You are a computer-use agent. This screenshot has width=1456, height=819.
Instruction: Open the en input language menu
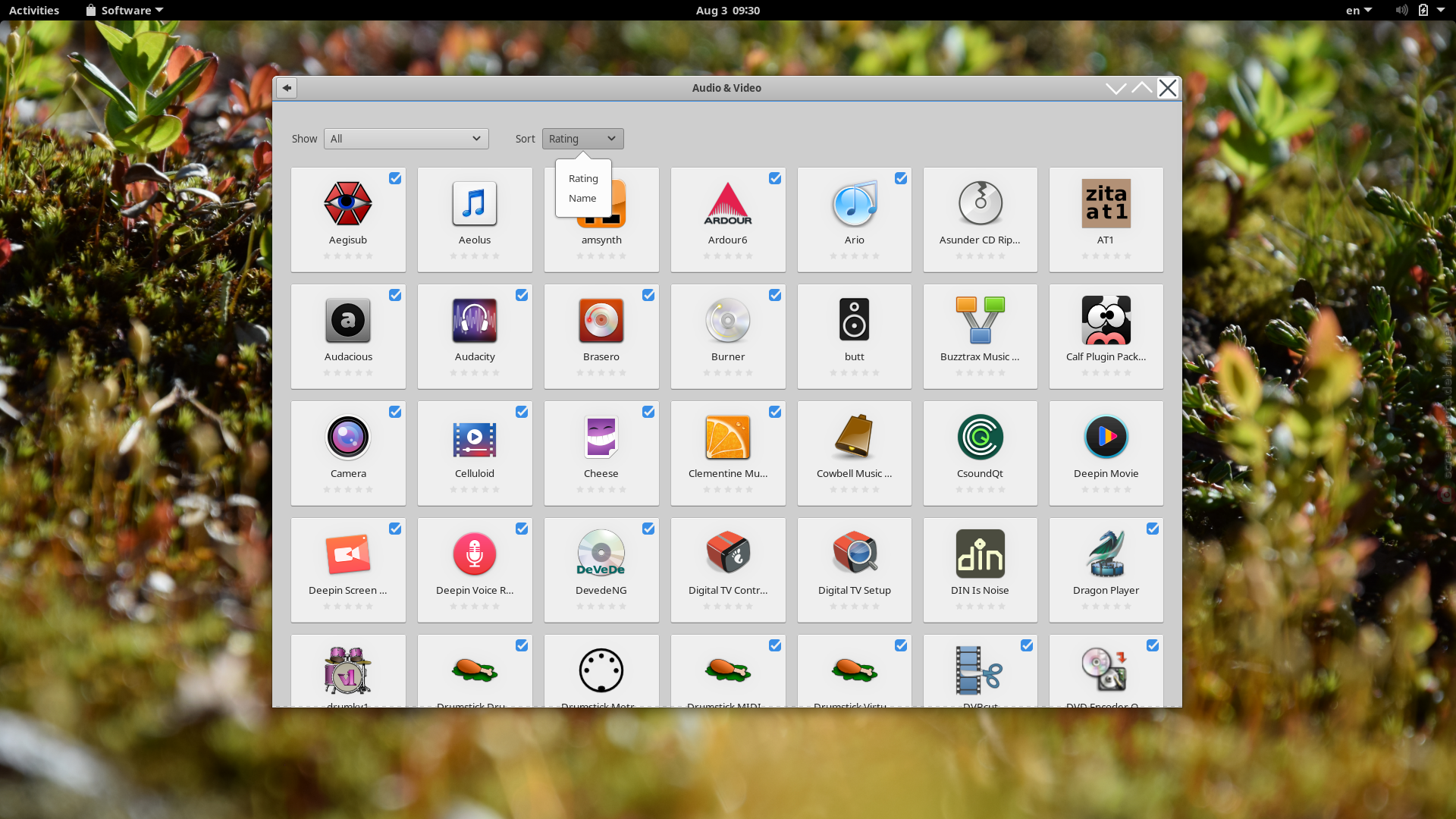point(1359,10)
